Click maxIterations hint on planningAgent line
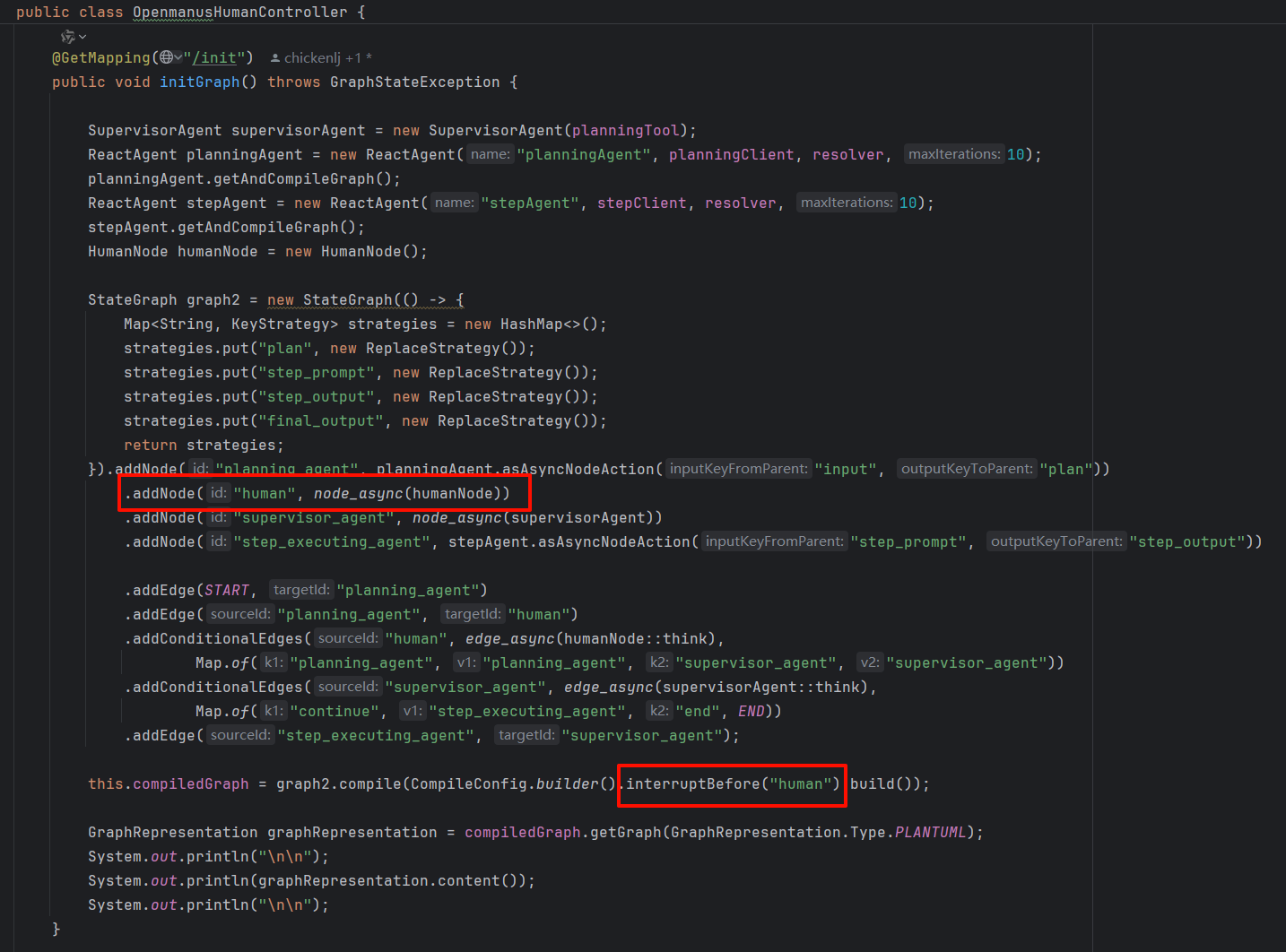Viewport: 1286px width, 952px height. click(x=954, y=154)
